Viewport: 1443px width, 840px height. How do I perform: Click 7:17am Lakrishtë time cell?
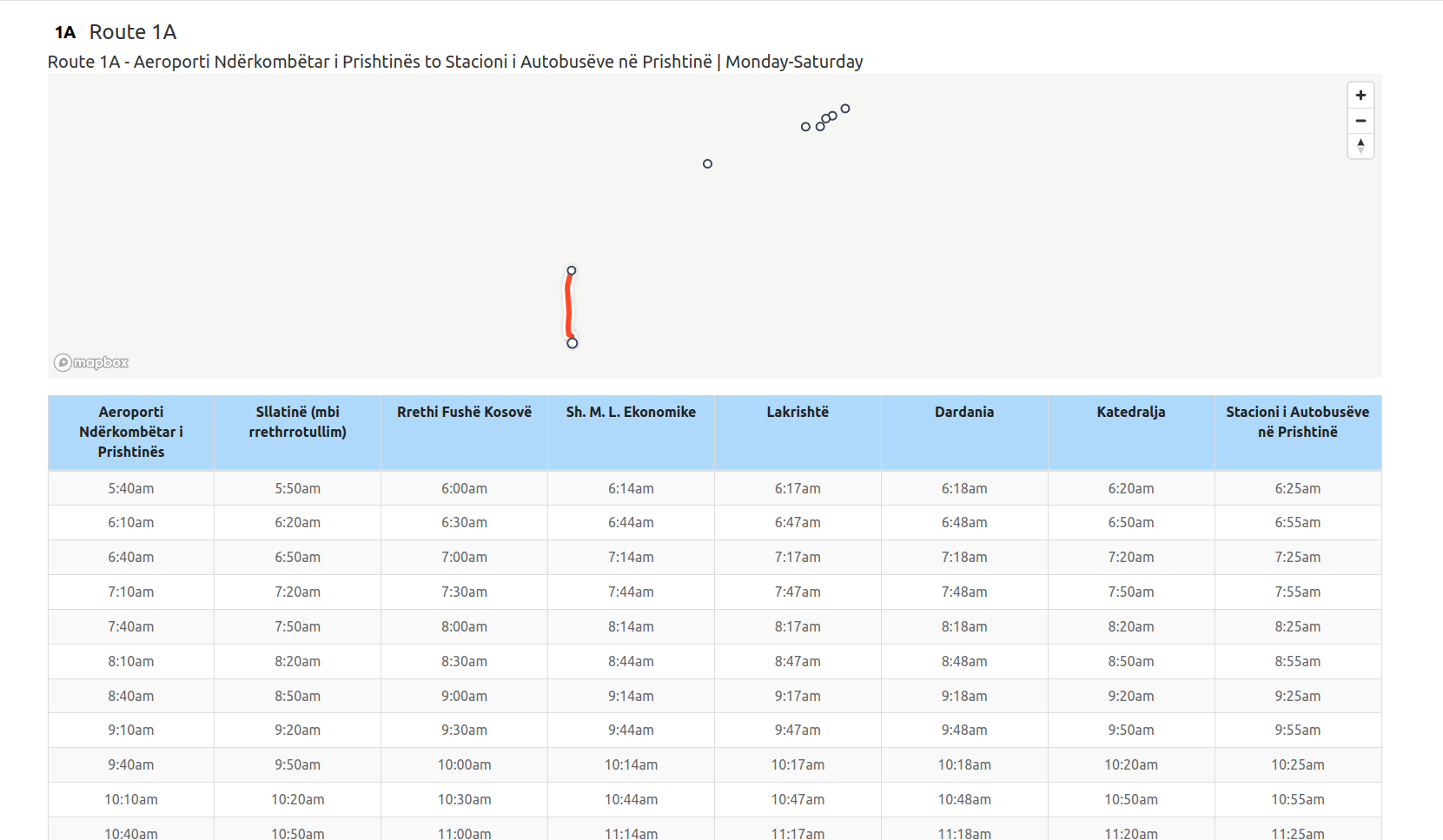pyautogui.click(x=798, y=558)
